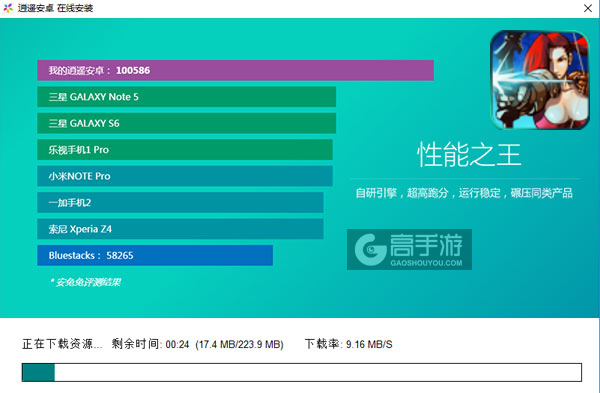Select the 三星 GALAXY Note 5 bar

point(186,97)
